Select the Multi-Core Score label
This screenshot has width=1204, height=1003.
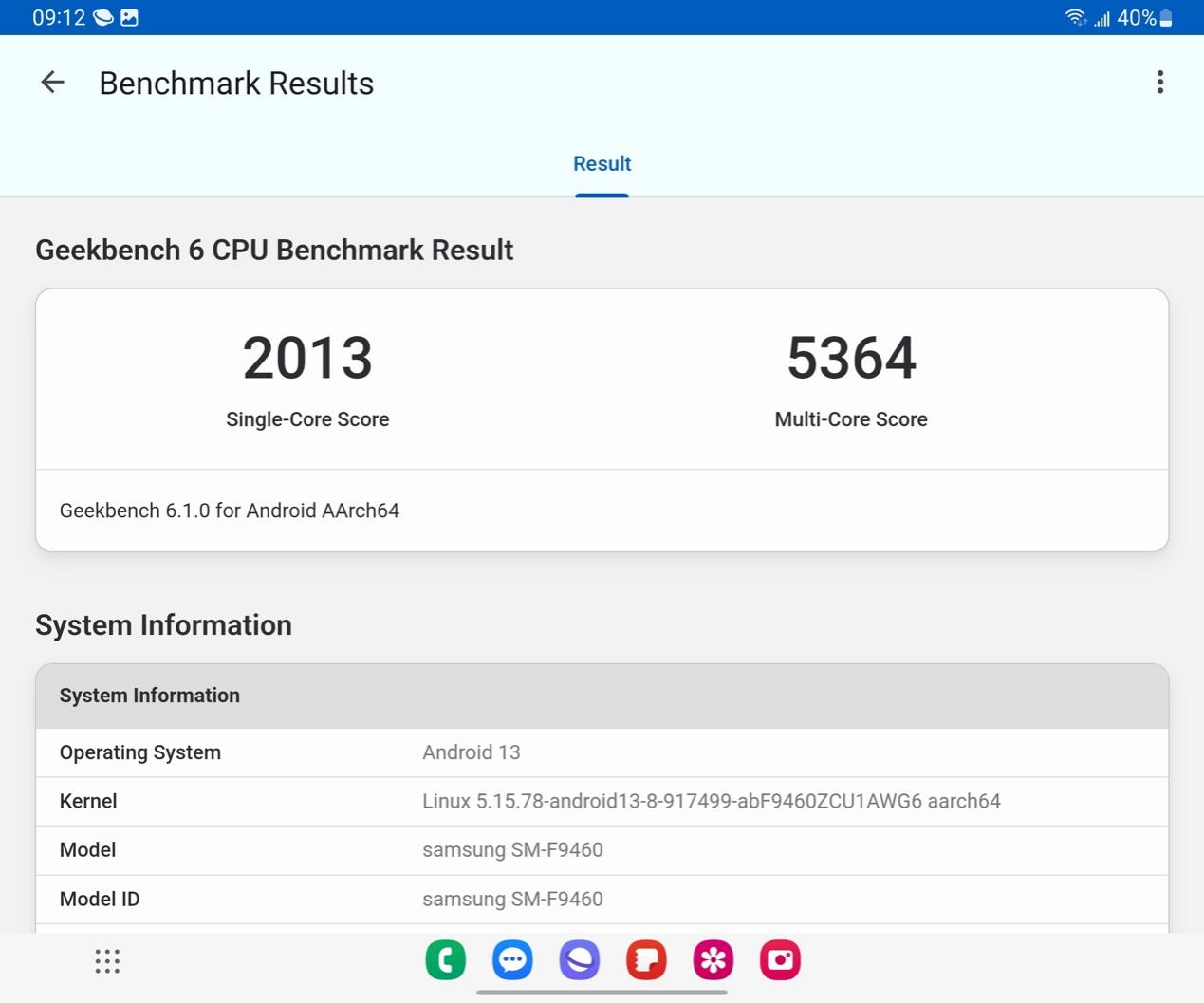[x=851, y=419]
